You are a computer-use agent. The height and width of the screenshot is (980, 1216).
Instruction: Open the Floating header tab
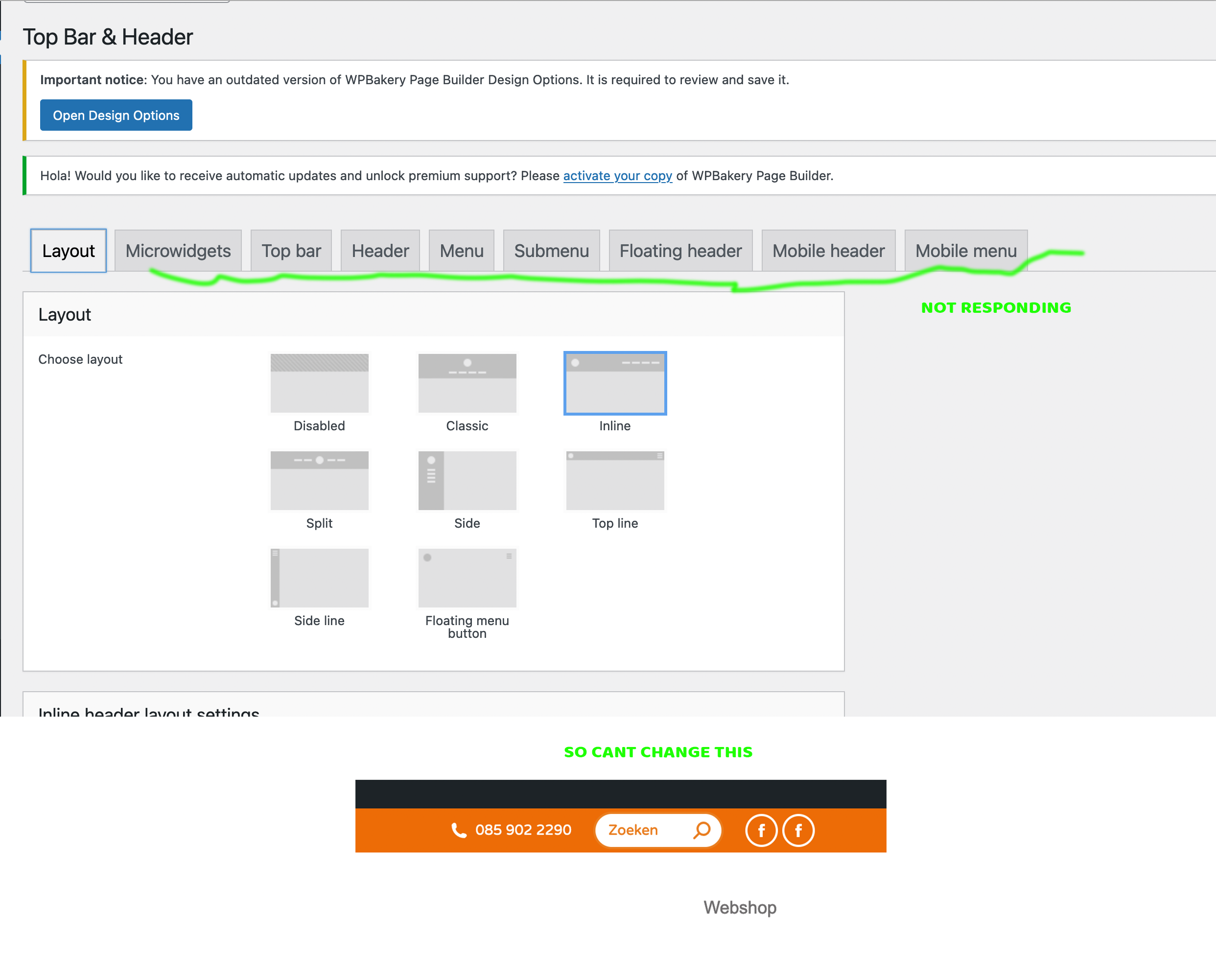[x=680, y=251]
